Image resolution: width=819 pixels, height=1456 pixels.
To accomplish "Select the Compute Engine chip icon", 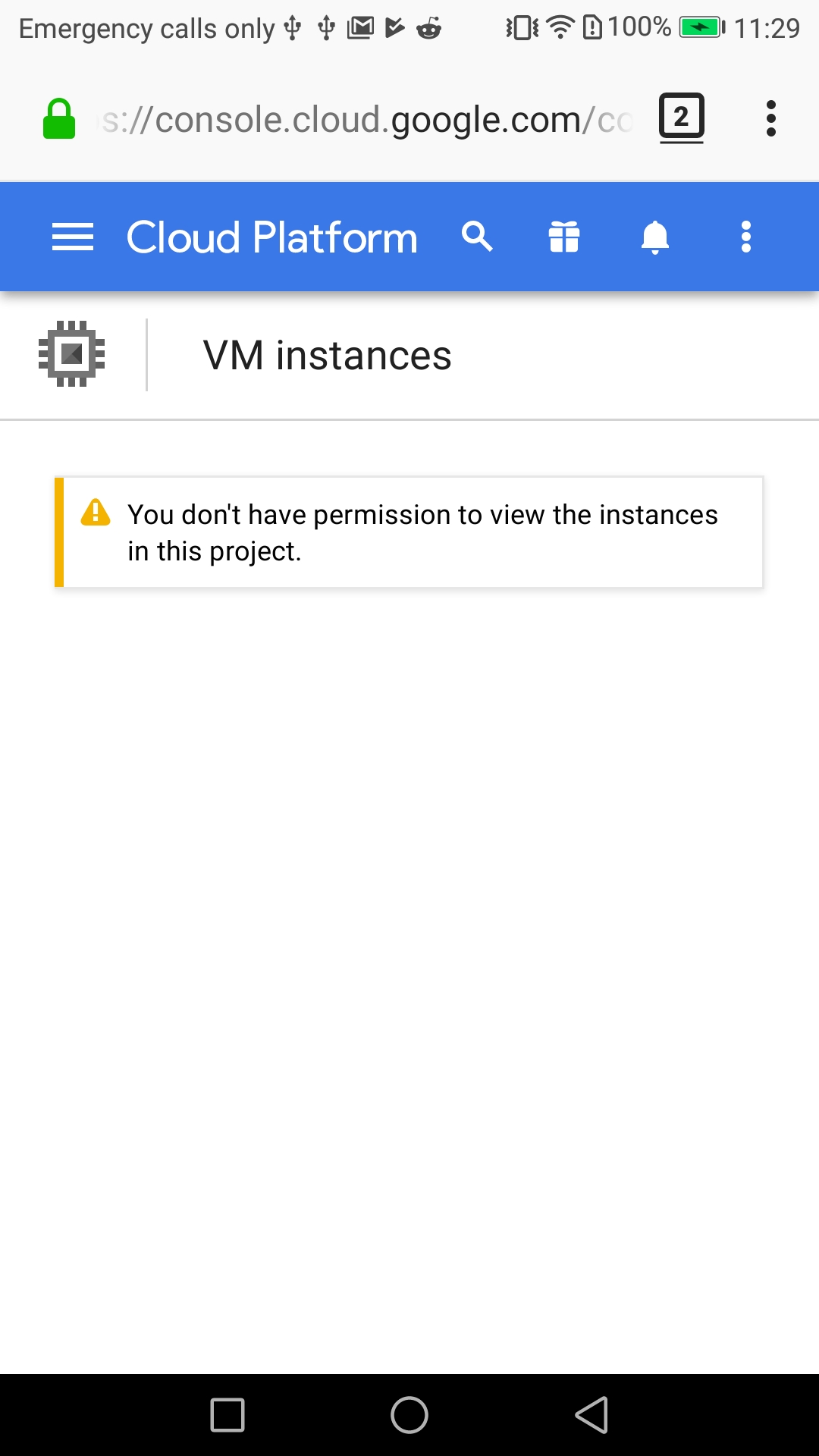I will [x=71, y=353].
